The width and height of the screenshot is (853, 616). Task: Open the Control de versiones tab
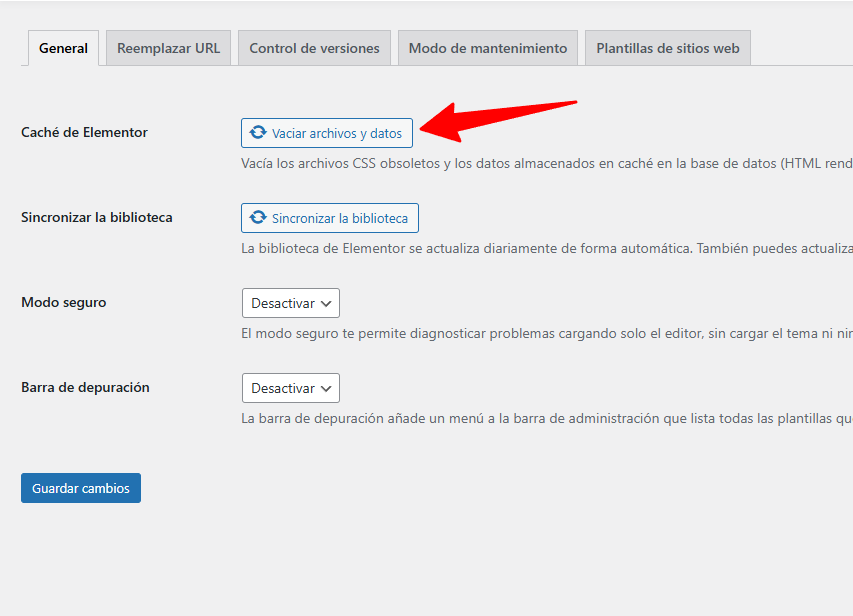(314, 48)
